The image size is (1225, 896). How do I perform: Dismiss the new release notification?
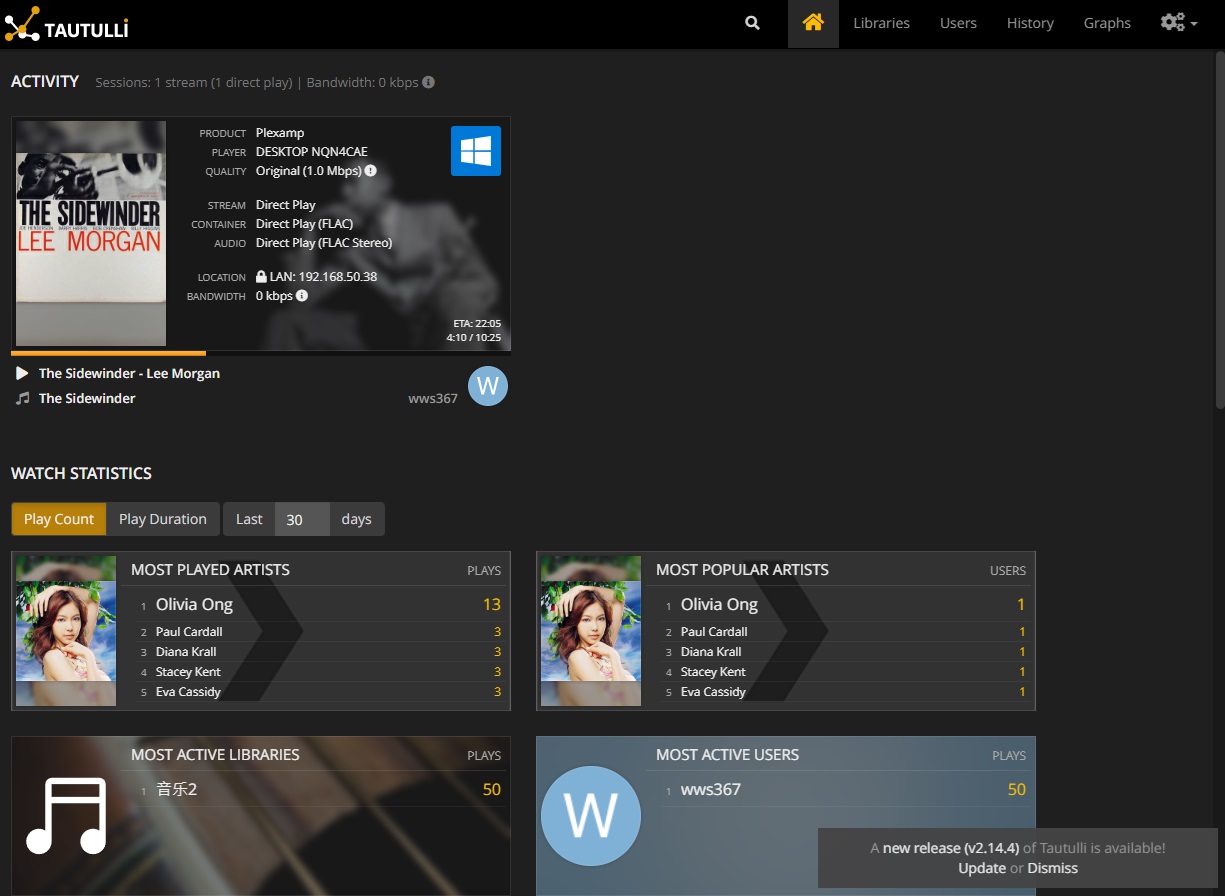click(x=1052, y=868)
